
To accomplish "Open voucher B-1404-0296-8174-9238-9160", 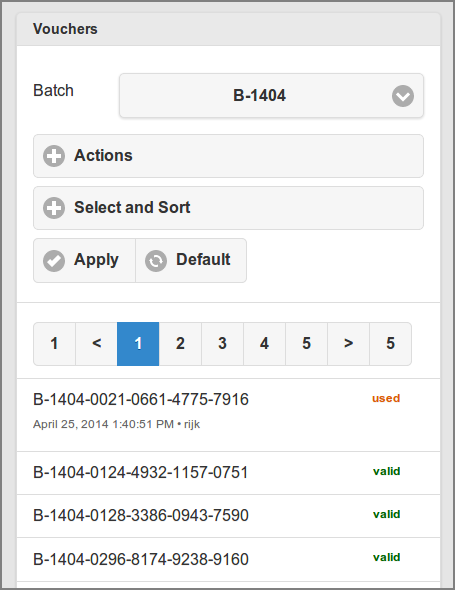I will (228, 560).
